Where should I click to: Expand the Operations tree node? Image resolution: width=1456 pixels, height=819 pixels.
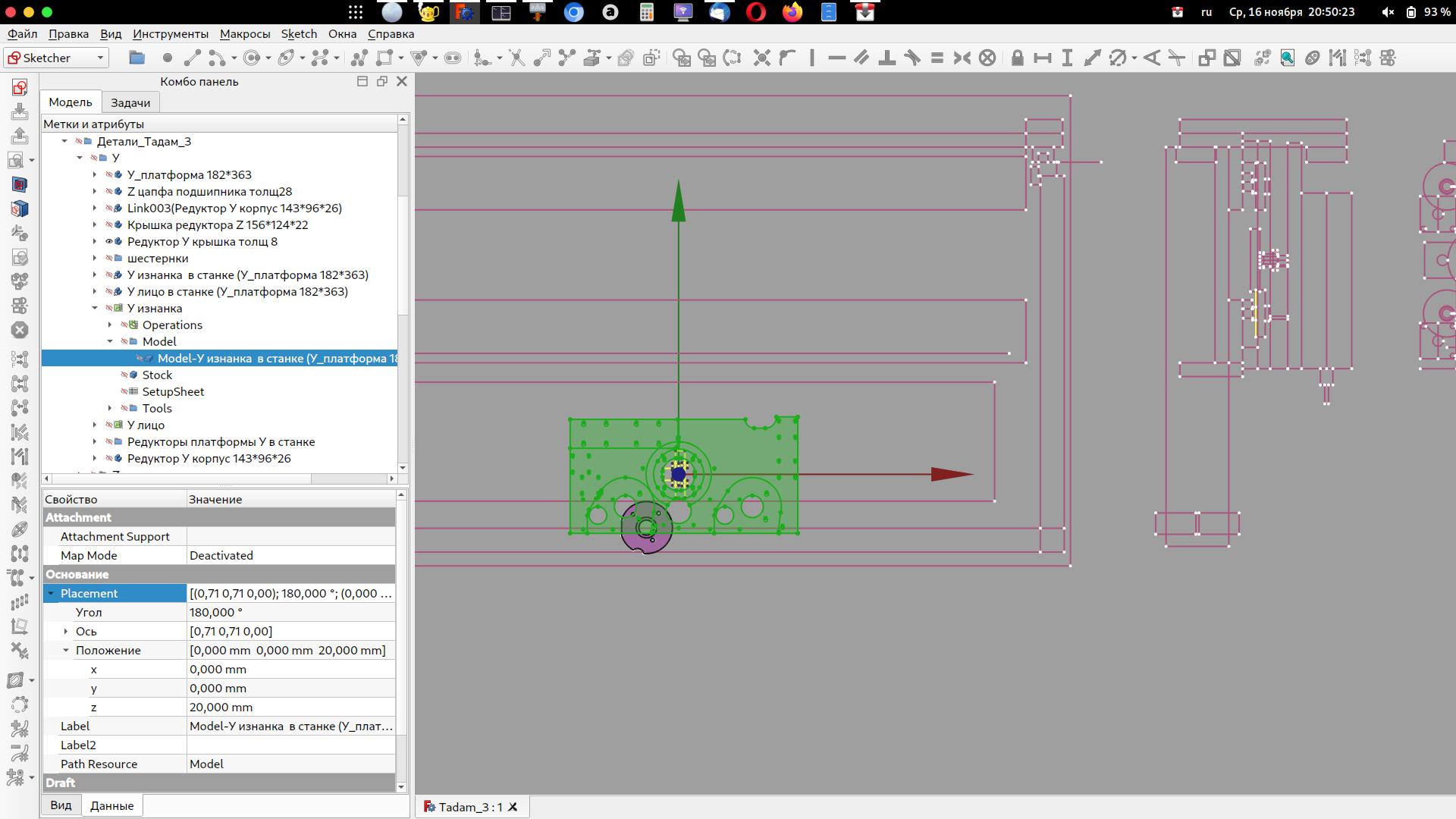click(110, 325)
